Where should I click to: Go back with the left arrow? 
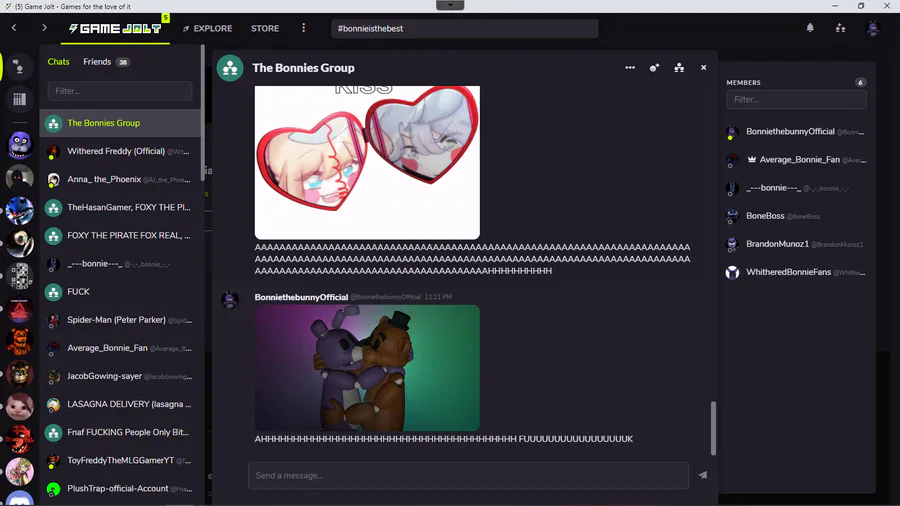coord(14,28)
